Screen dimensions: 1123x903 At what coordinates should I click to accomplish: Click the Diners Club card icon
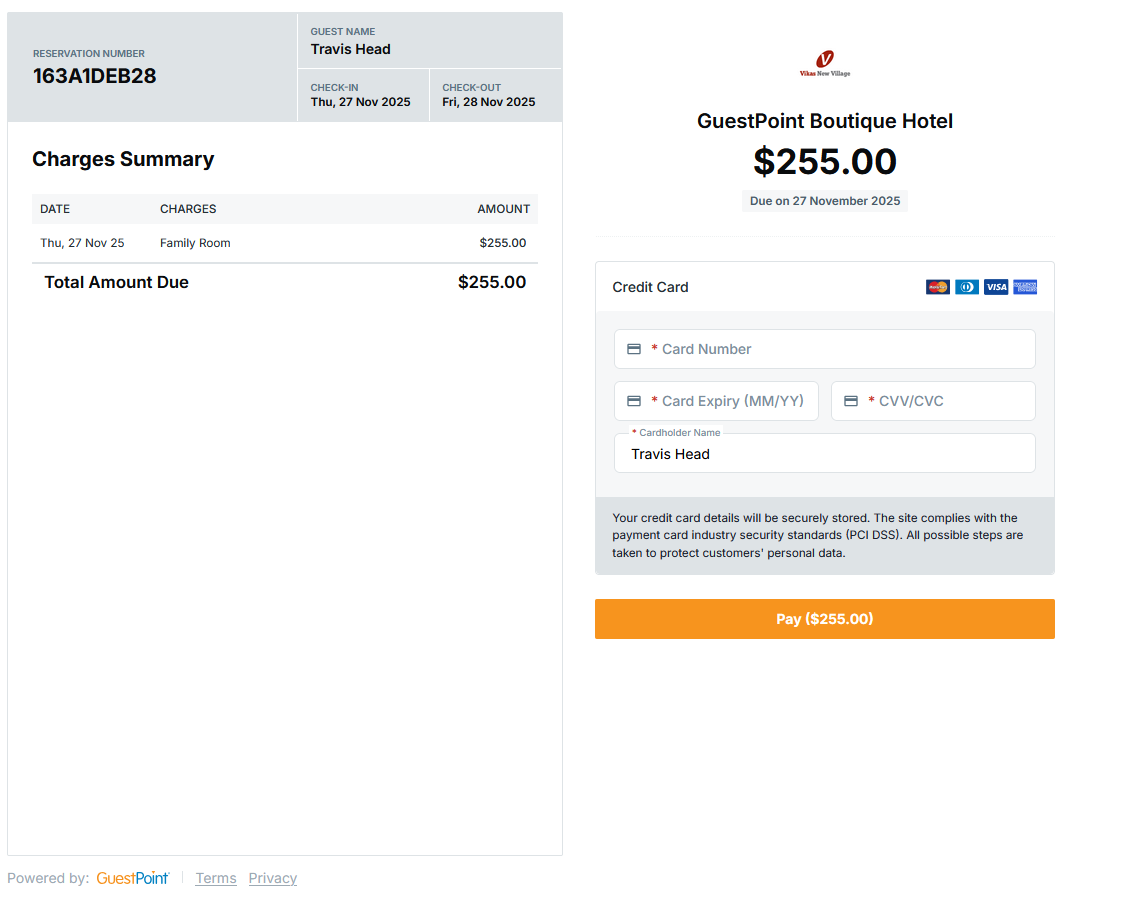click(967, 287)
